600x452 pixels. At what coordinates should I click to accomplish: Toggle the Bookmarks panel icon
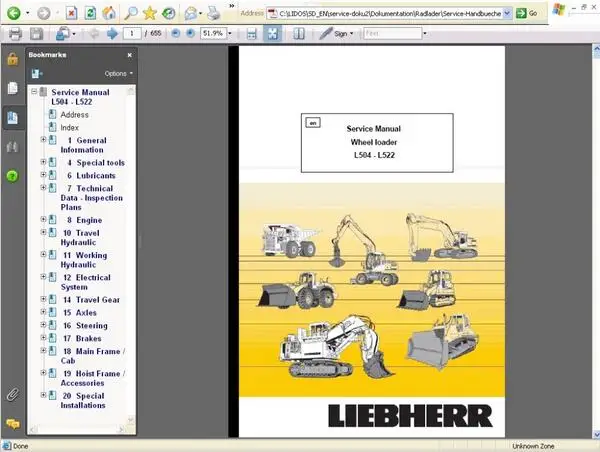pos(13,117)
